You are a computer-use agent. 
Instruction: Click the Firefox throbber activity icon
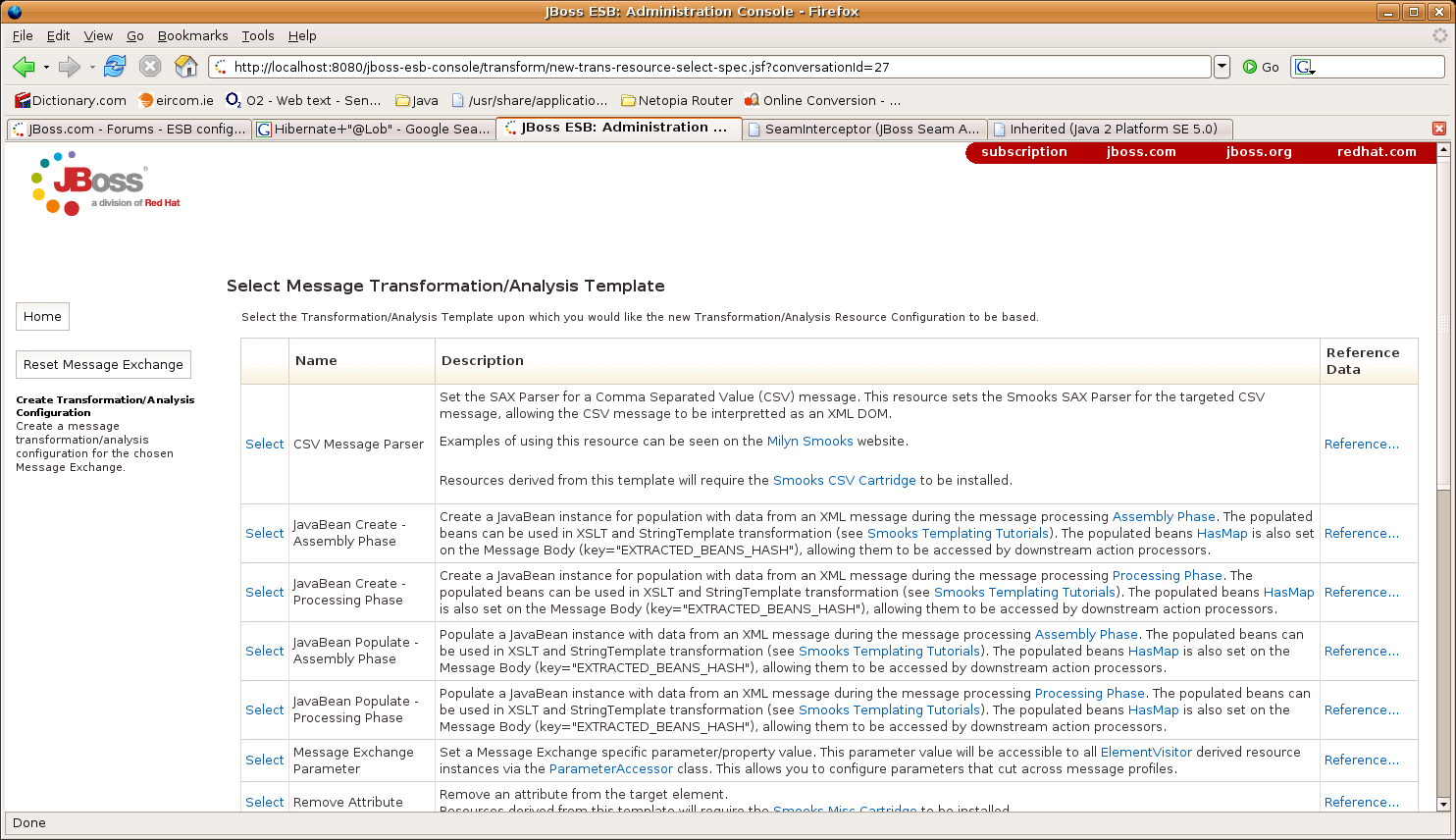1439,35
